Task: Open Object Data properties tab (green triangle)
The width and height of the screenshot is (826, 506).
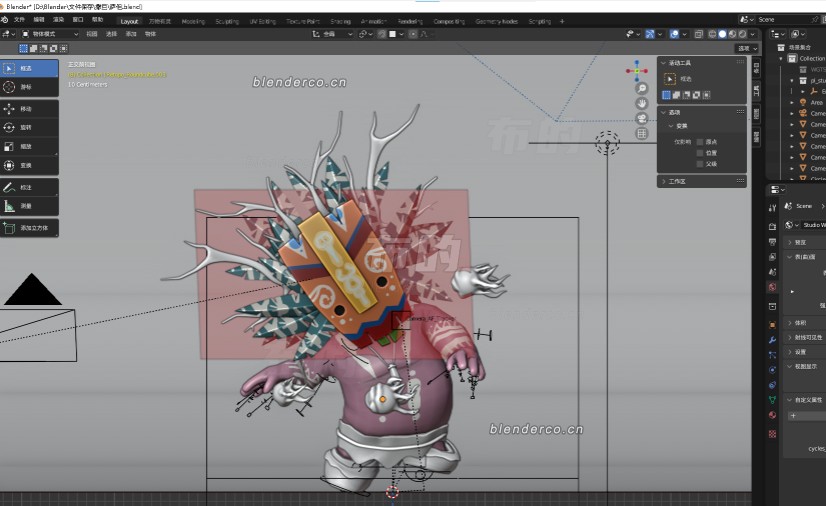Action: [772, 400]
